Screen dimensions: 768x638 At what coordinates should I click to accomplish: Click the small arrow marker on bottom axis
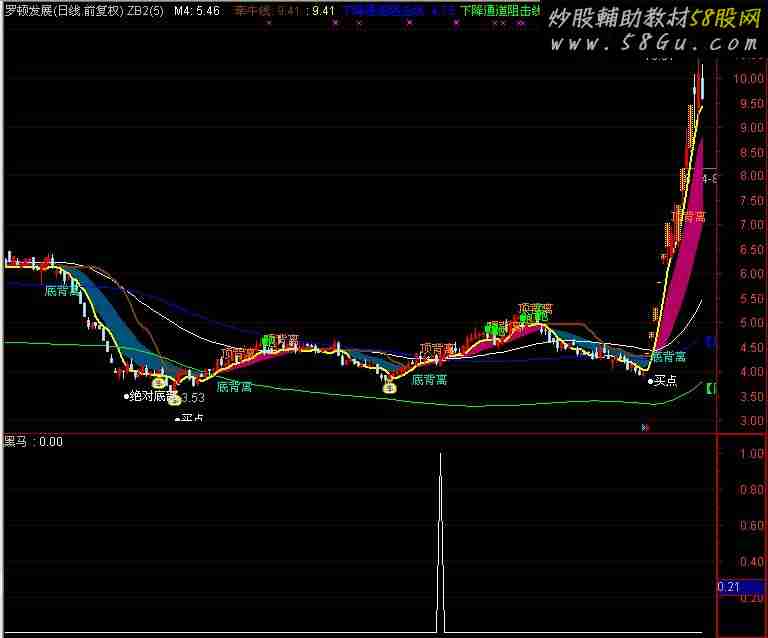pyautogui.click(x=646, y=427)
